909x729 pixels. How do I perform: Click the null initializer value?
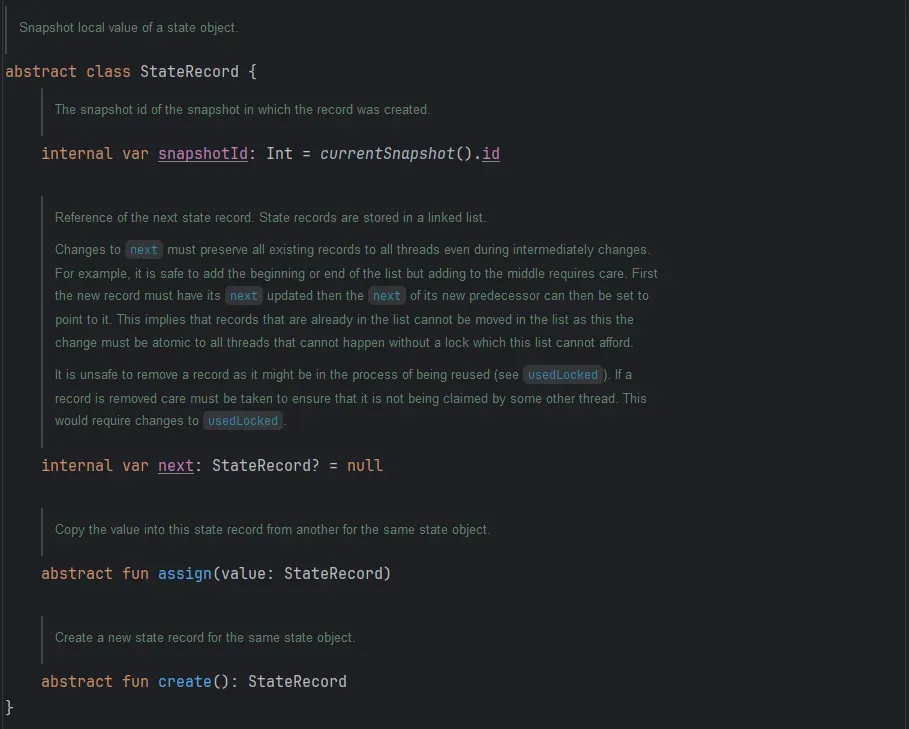[365, 466]
